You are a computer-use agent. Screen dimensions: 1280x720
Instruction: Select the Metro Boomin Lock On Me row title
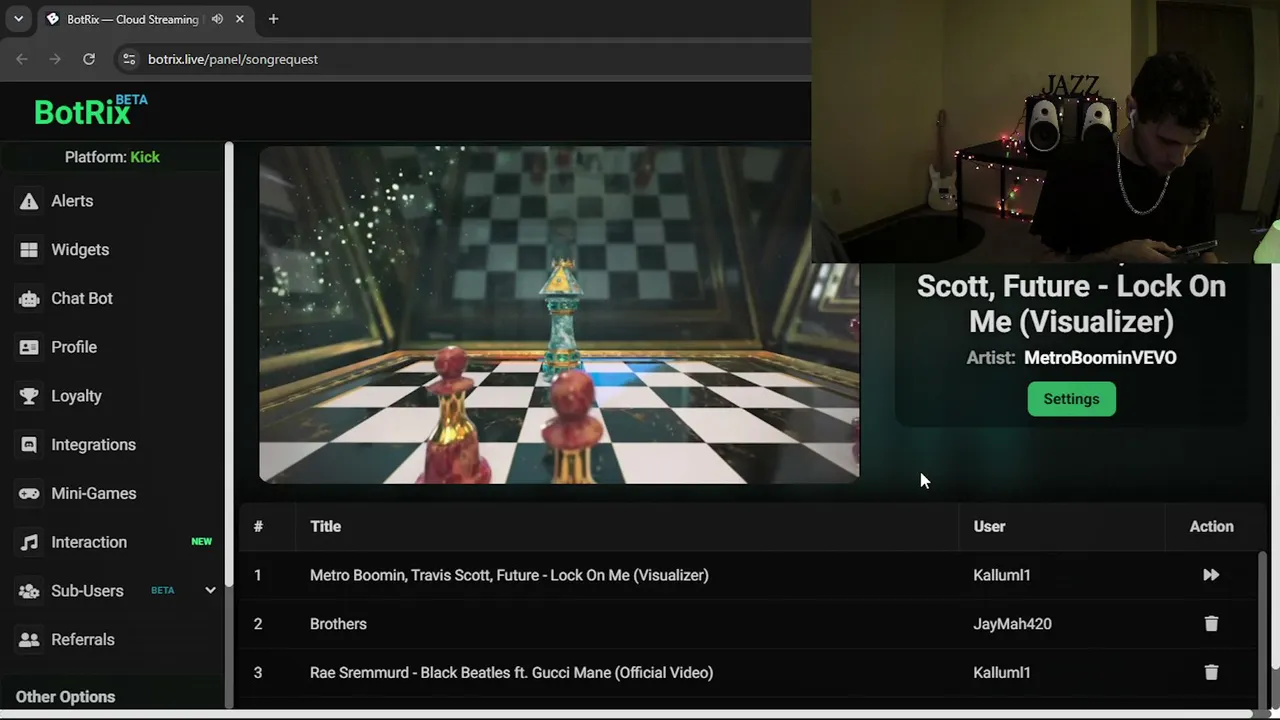[x=509, y=575]
